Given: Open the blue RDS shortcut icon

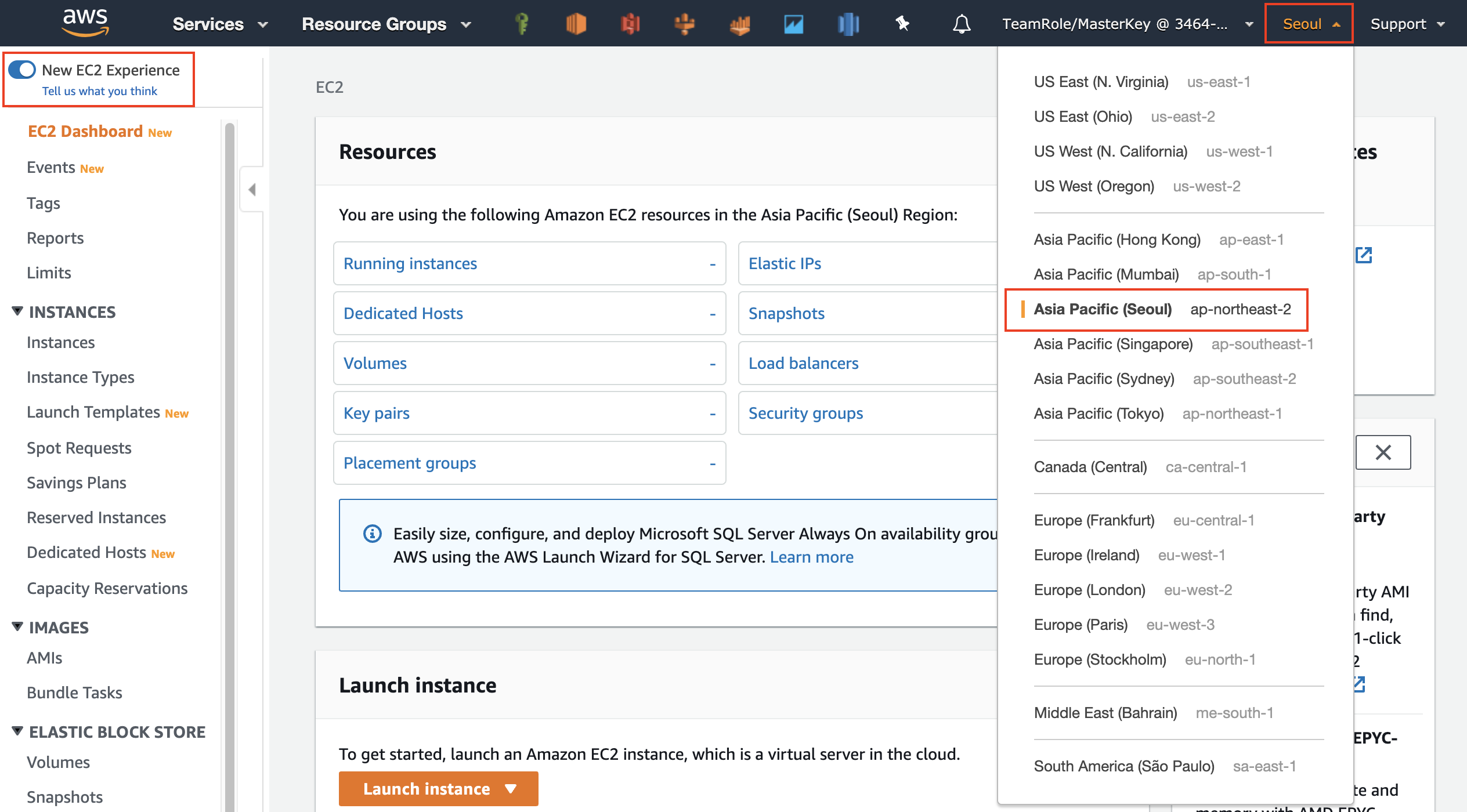Looking at the screenshot, I should click(x=848, y=24).
